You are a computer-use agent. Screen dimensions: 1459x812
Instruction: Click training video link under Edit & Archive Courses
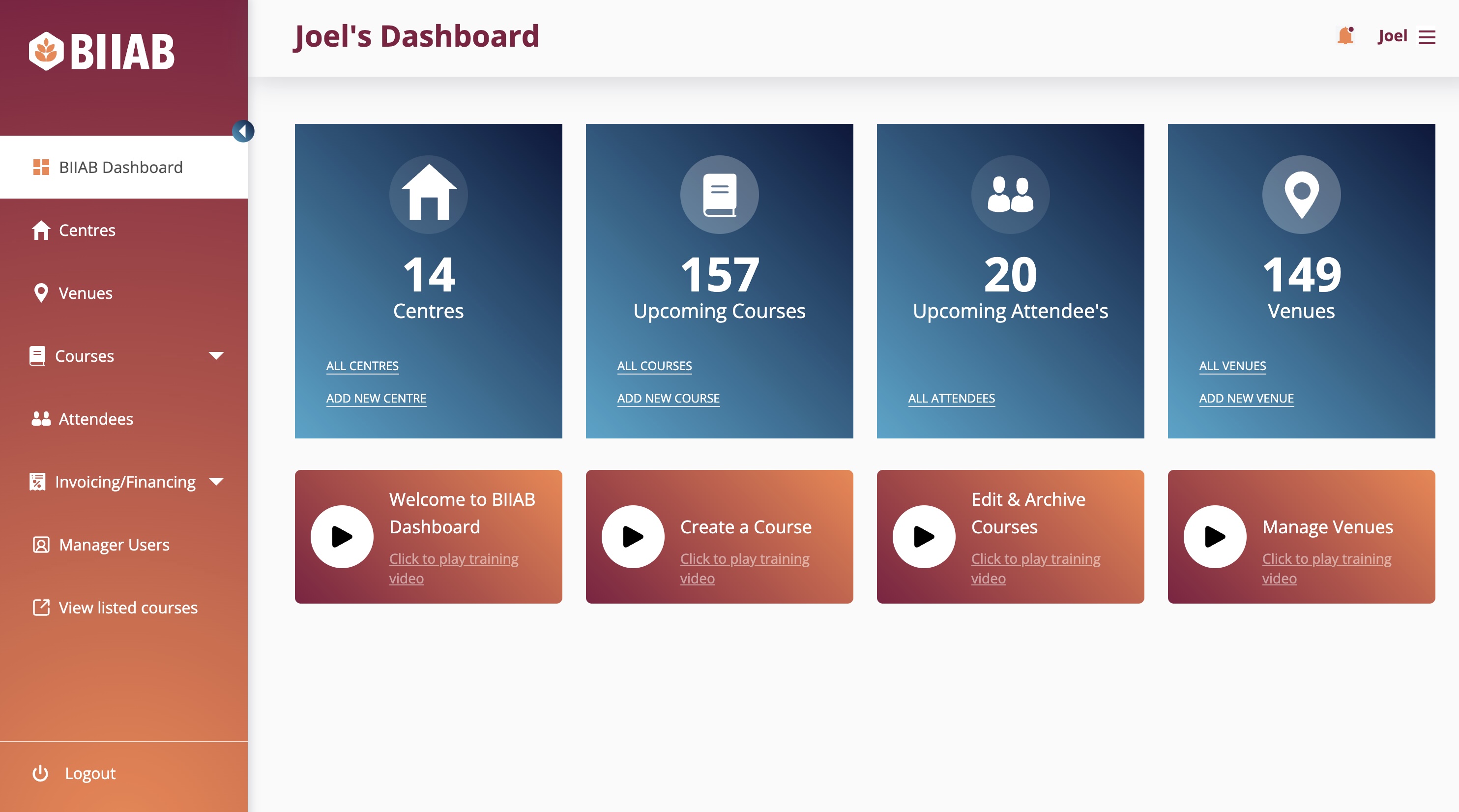click(x=1036, y=568)
